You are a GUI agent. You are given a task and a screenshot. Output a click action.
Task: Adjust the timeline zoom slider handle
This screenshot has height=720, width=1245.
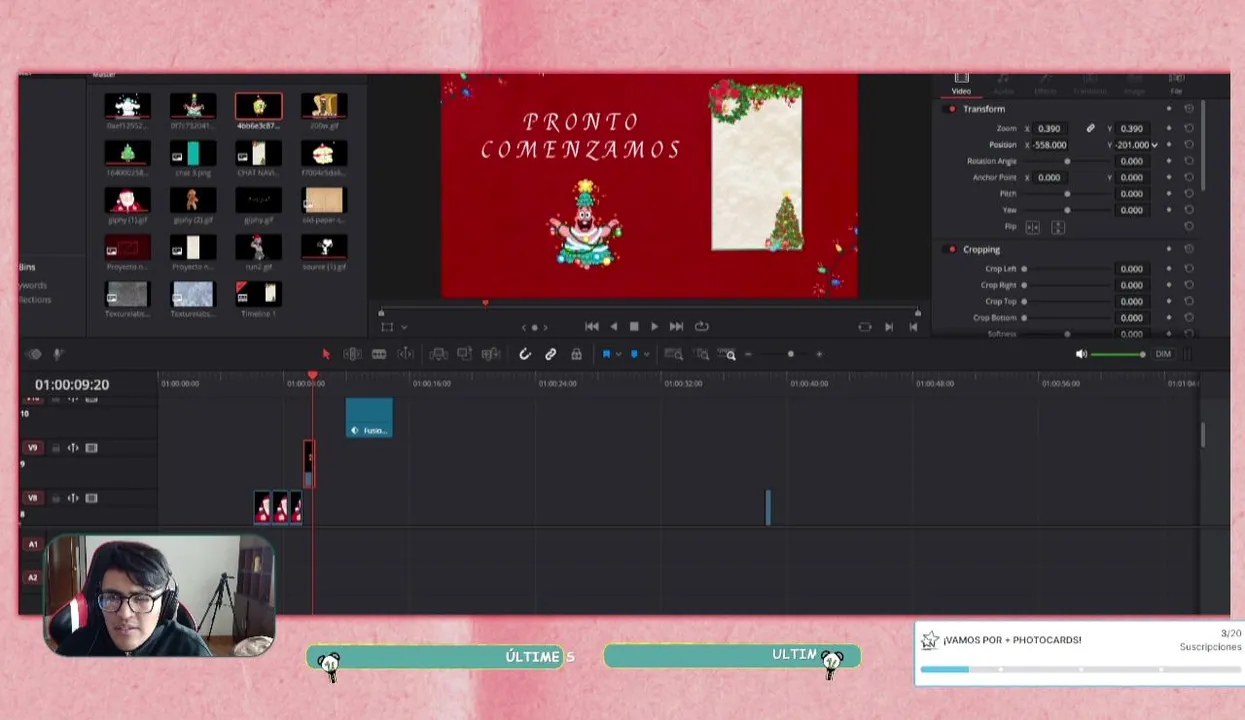(x=791, y=354)
